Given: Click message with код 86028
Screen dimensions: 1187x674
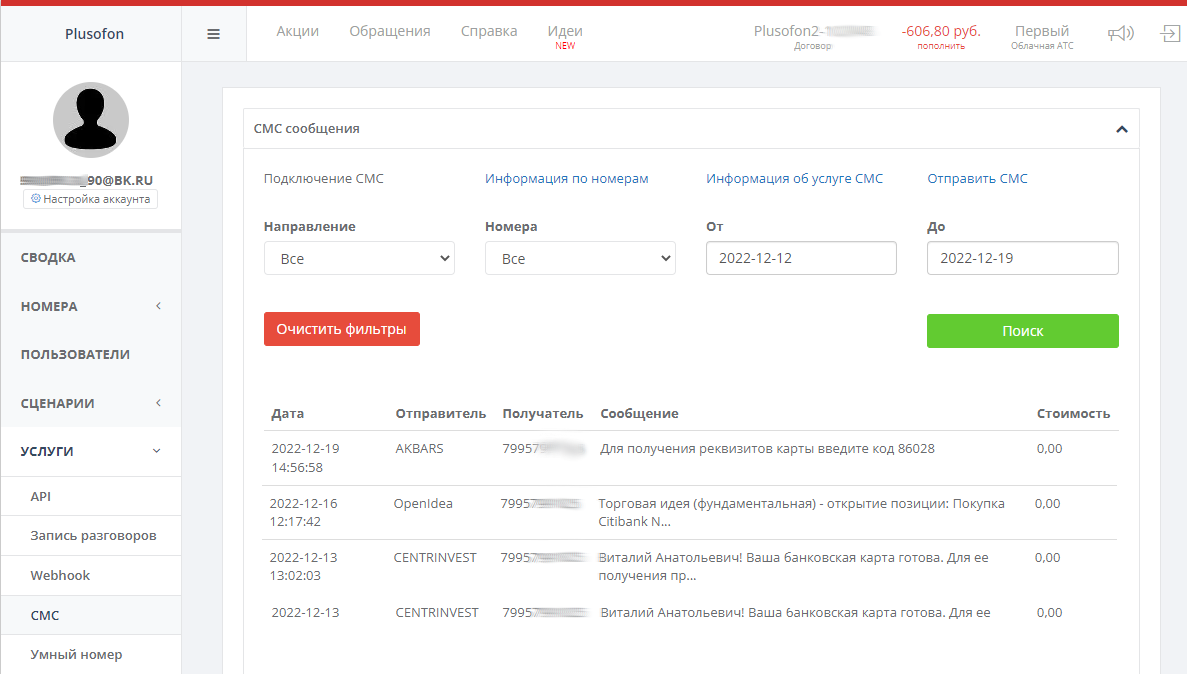Looking at the screenshot, I should [x=768, y=449].
